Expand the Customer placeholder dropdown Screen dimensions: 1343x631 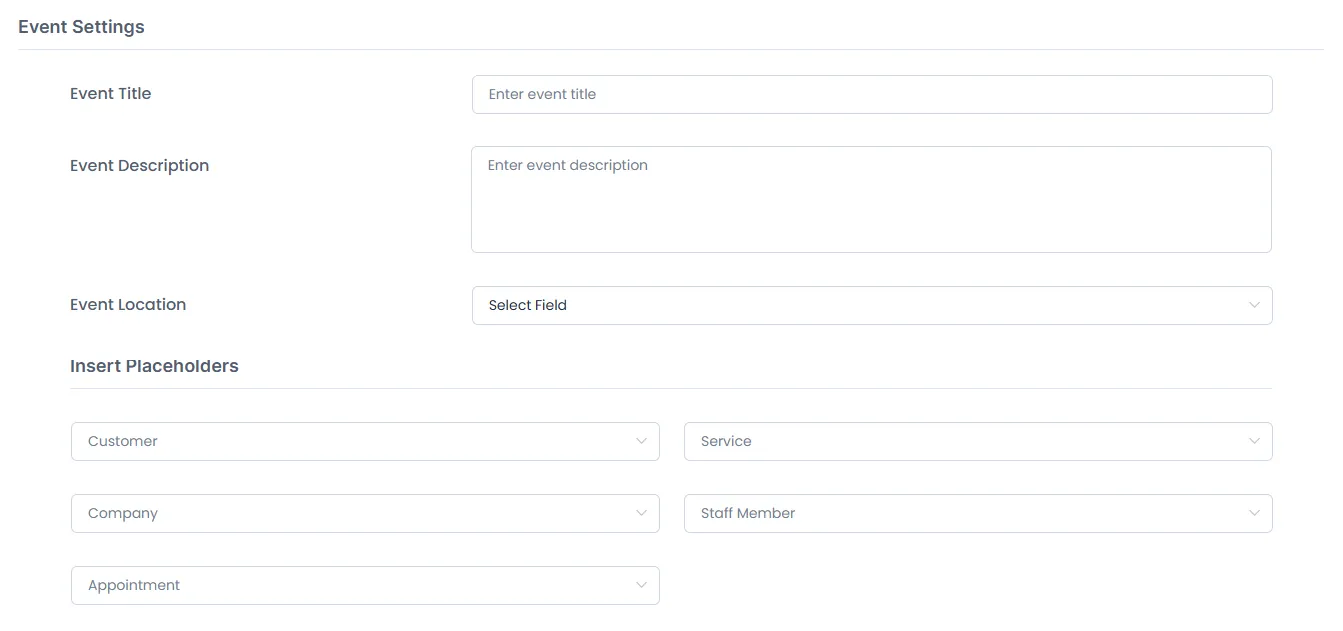click(365, 441)
